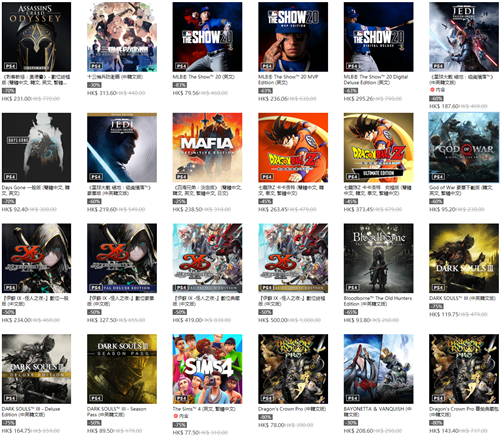Open the 13 Sentinels anime cover thumbnail
This screenshot has height=436, width=500.
coord(122,37)
